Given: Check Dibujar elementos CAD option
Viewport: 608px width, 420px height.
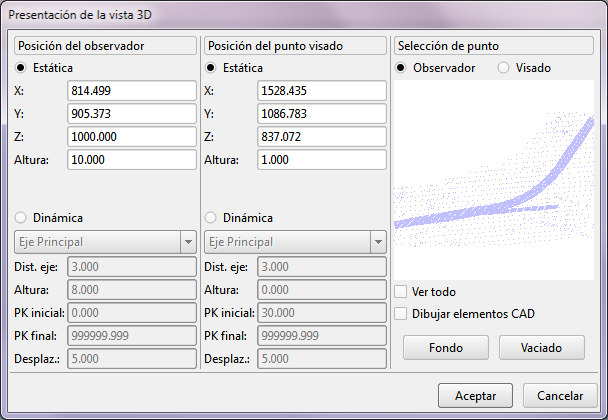Looking at the screenshot, I should [x=401, y=313].
